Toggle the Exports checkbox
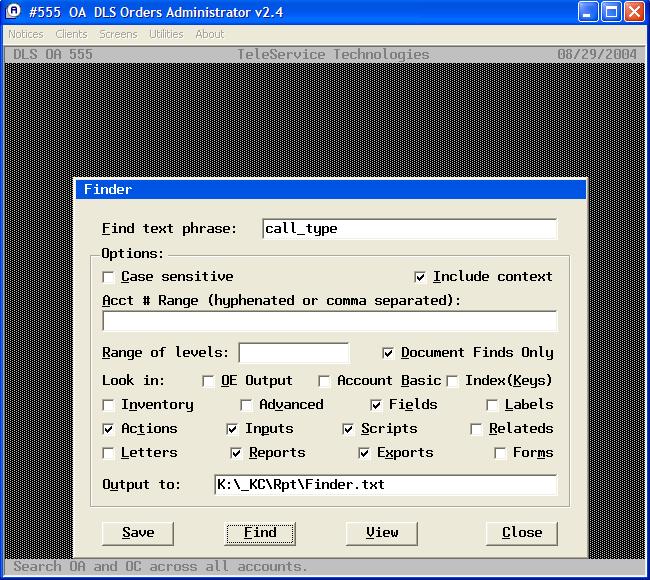The width and height of the screenshot is (650, 580). tap(364, 453)
